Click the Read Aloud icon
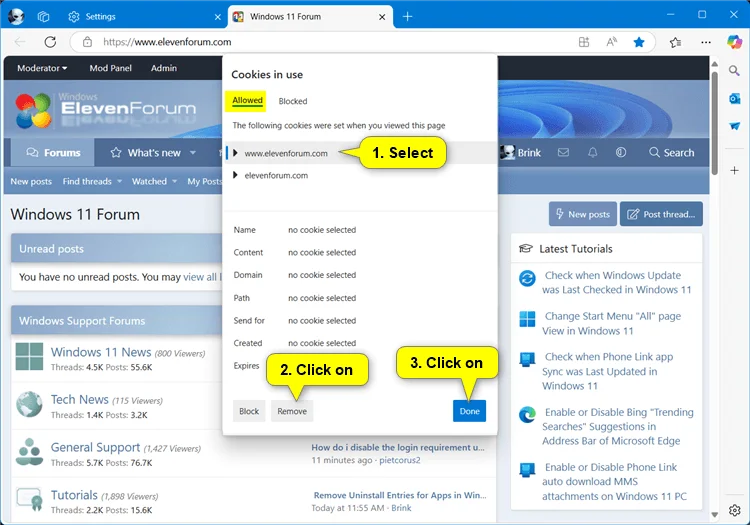Screen dimensions: 750x525 (x=611, y=42)
